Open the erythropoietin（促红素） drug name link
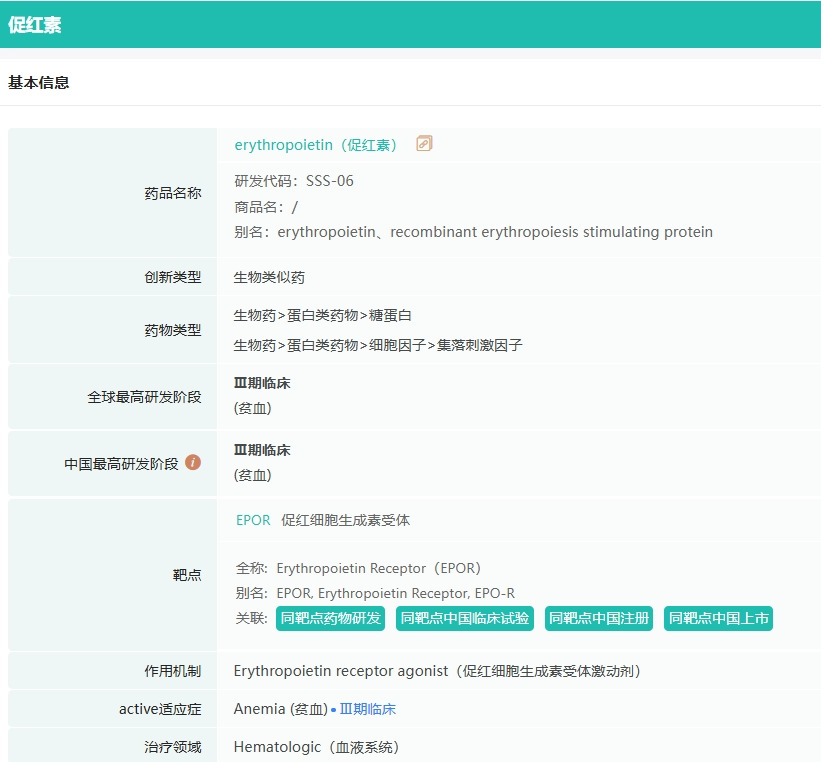 [x=317, y=145]
